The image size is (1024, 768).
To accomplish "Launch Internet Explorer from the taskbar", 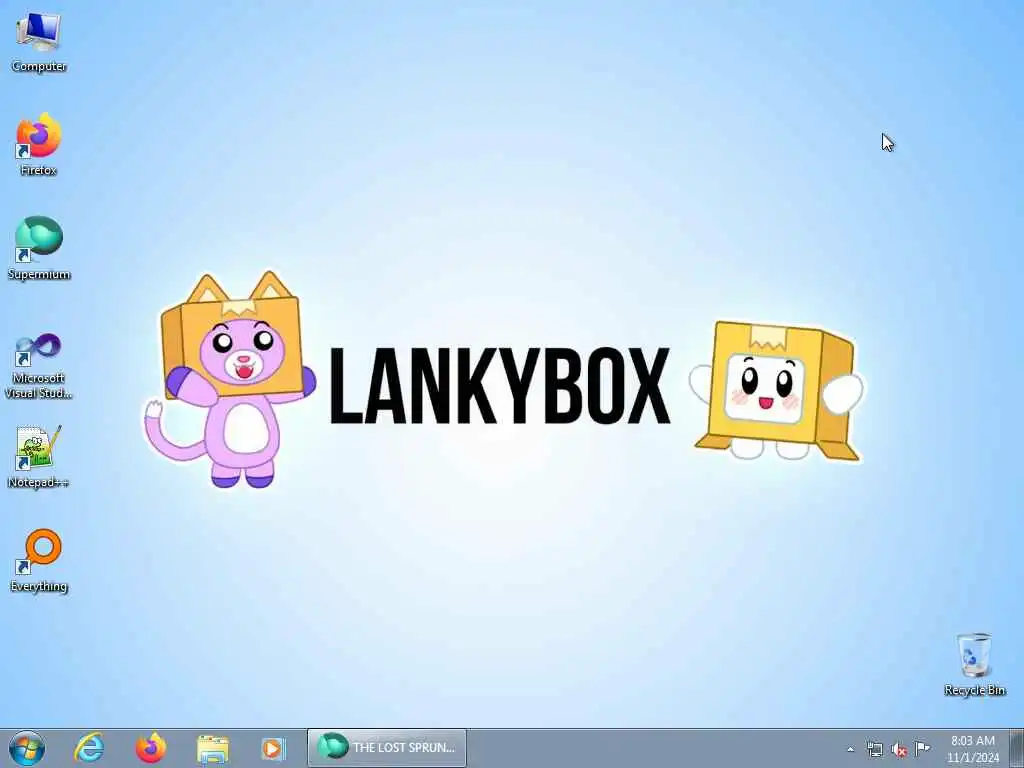I will click(x=89, y=748).
